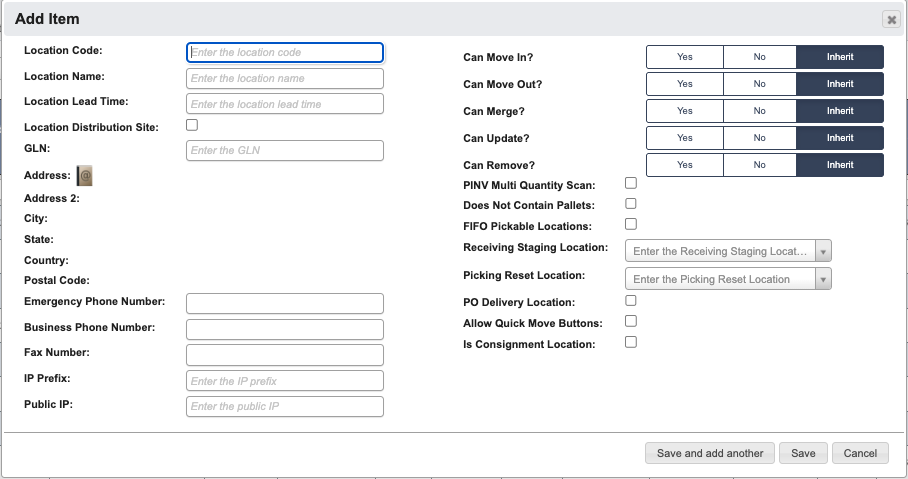Set Can Merge to No
The image size is (908, 479).
(x=760, y=111)
